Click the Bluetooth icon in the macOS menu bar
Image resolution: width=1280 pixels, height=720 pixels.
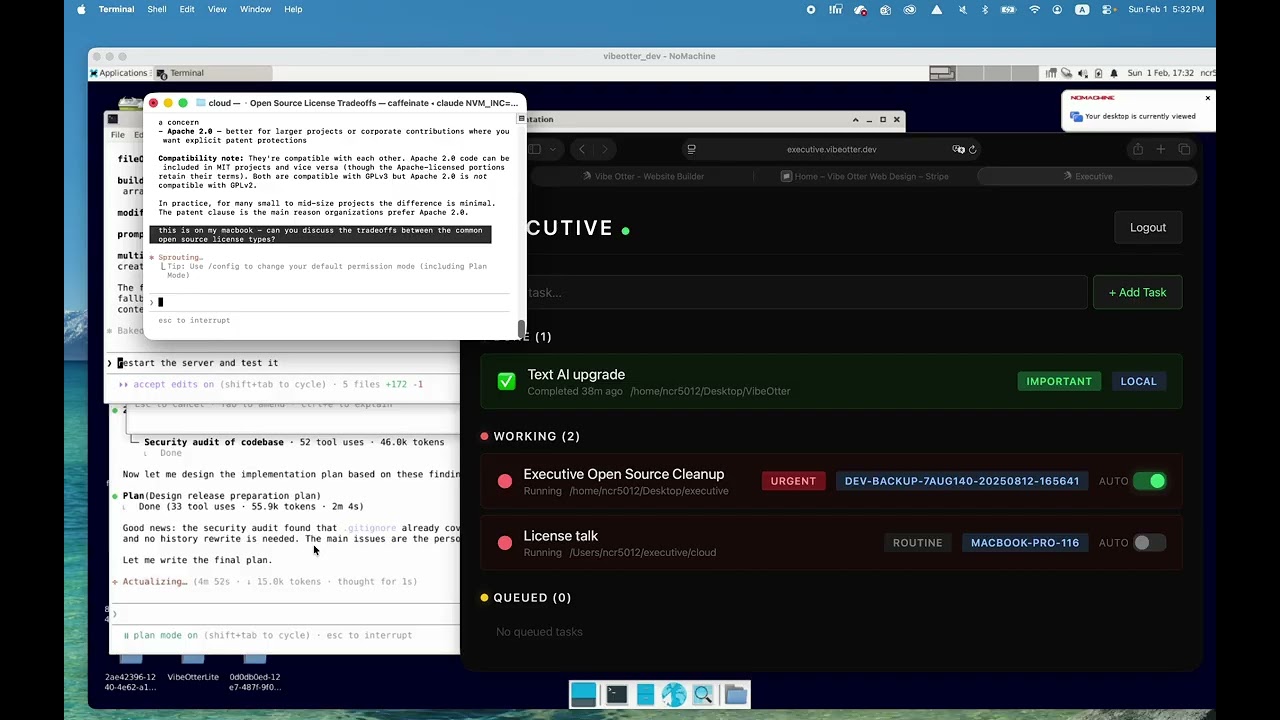[985, 9]
